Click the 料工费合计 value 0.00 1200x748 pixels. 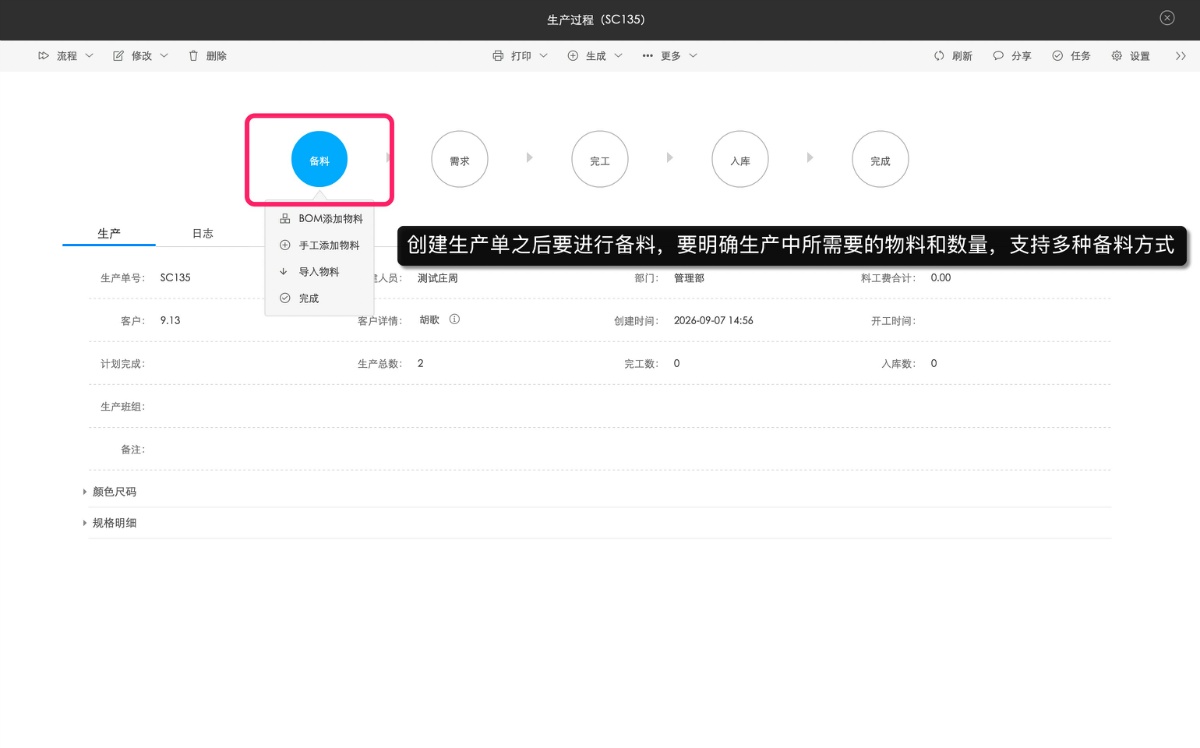pyautogui.click(x=941, y=278)
